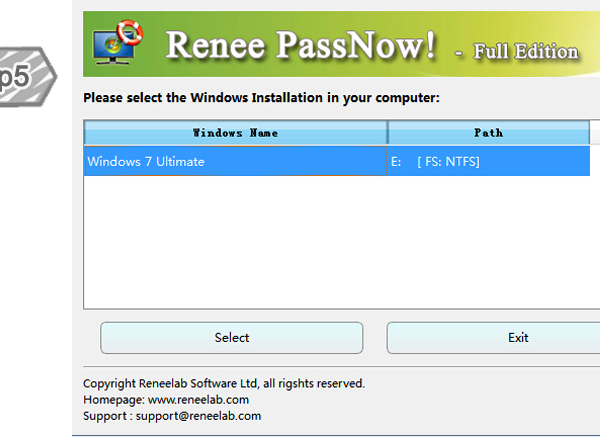Click the Homepage www.reneelab.com text
Screen dimensions: 600x437
[166, 399]
